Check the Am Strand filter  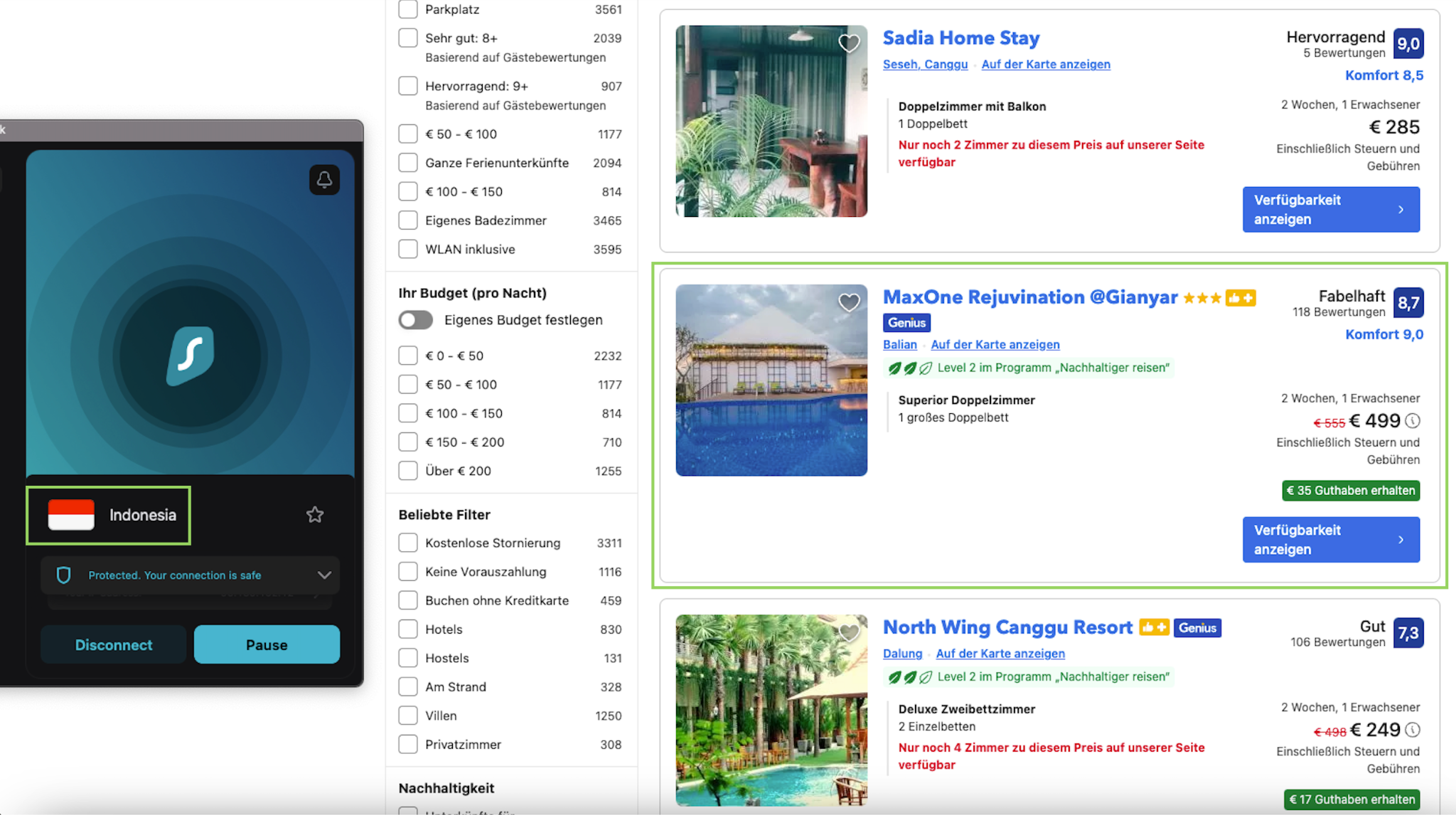click(408, 687)
